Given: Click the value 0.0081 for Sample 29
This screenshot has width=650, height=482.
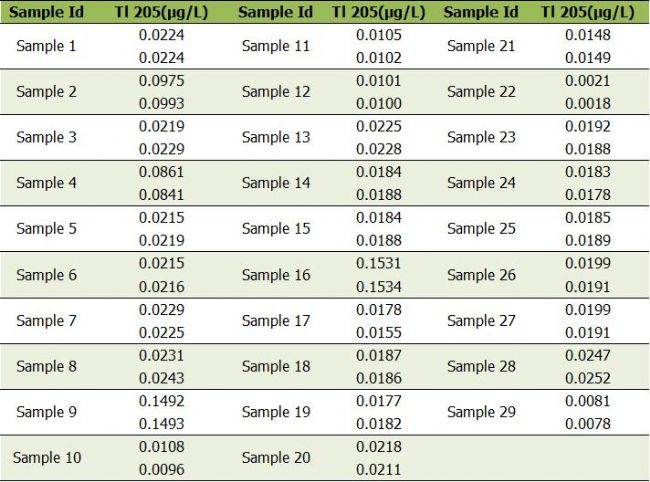Looking at the screenshot, I should tap(588, 401).
